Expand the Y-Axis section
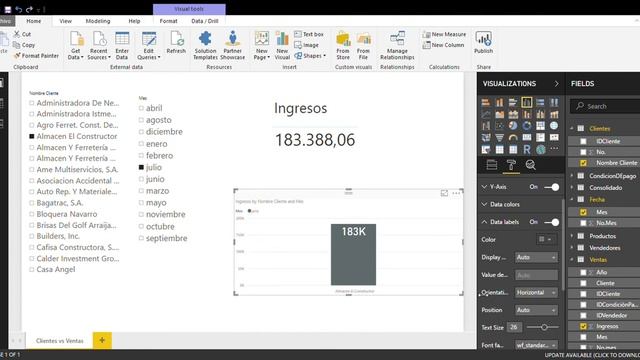Viewport: 640px width, 360px height. point(484,187)
